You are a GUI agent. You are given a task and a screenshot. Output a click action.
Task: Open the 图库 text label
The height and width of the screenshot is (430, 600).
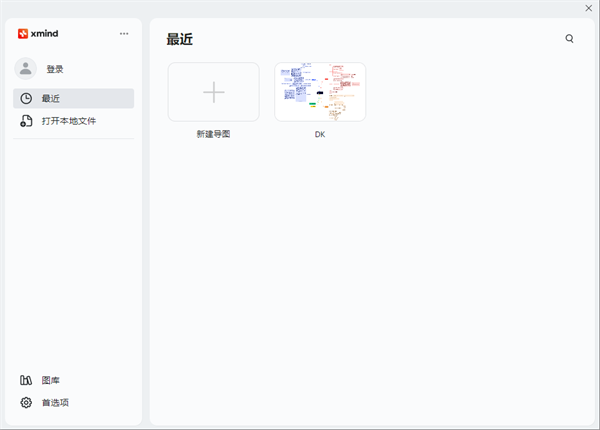point(50,380)
